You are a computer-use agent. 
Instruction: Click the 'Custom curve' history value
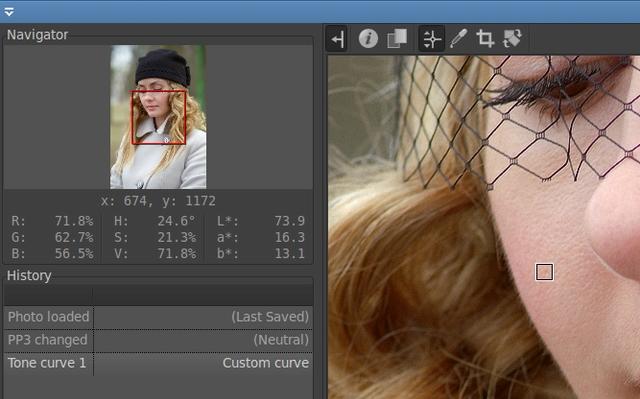[266, 363]
